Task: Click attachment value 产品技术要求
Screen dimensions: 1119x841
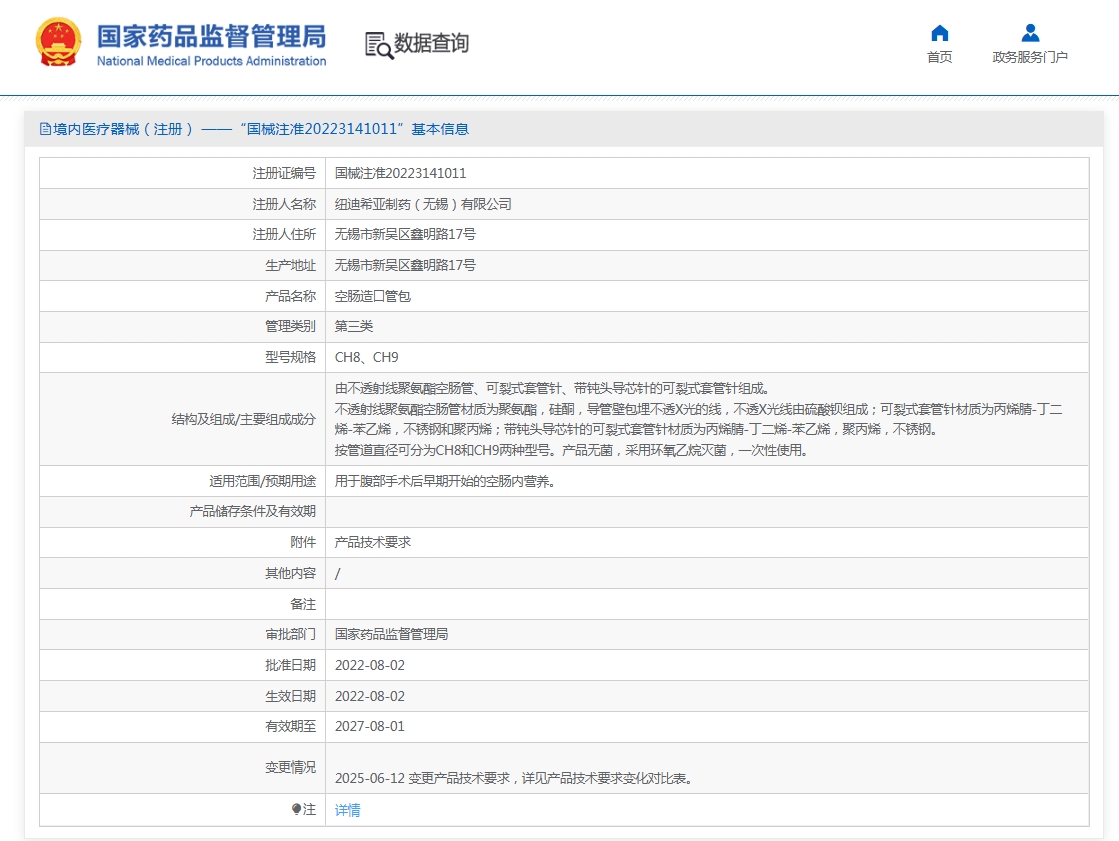Action: coord(373,543)
